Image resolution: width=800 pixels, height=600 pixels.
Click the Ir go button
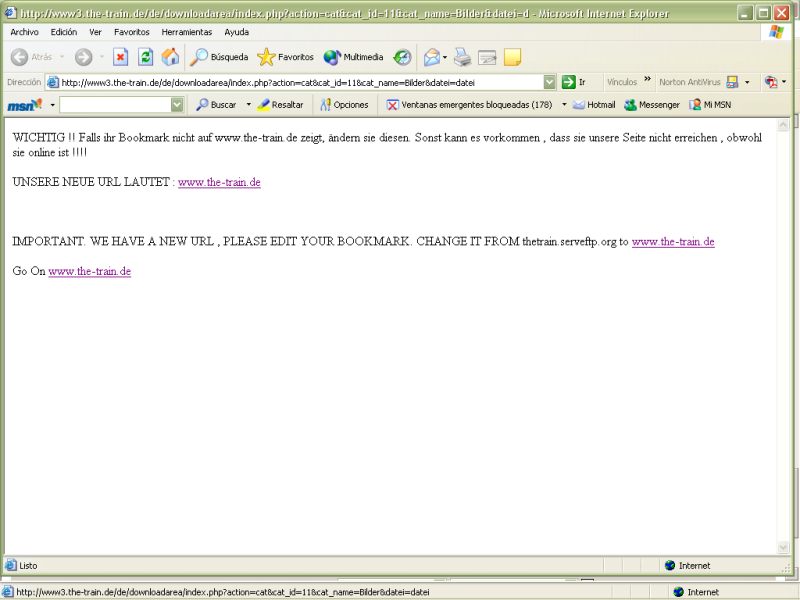[x=573, y=82]
